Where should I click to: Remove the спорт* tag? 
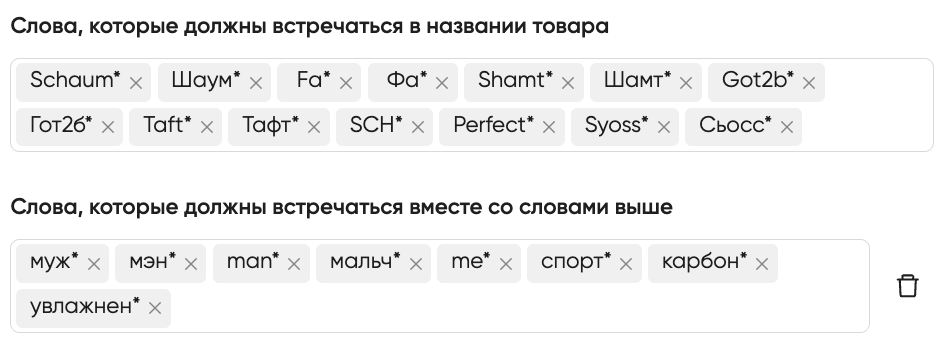click(x=626, y=264)
